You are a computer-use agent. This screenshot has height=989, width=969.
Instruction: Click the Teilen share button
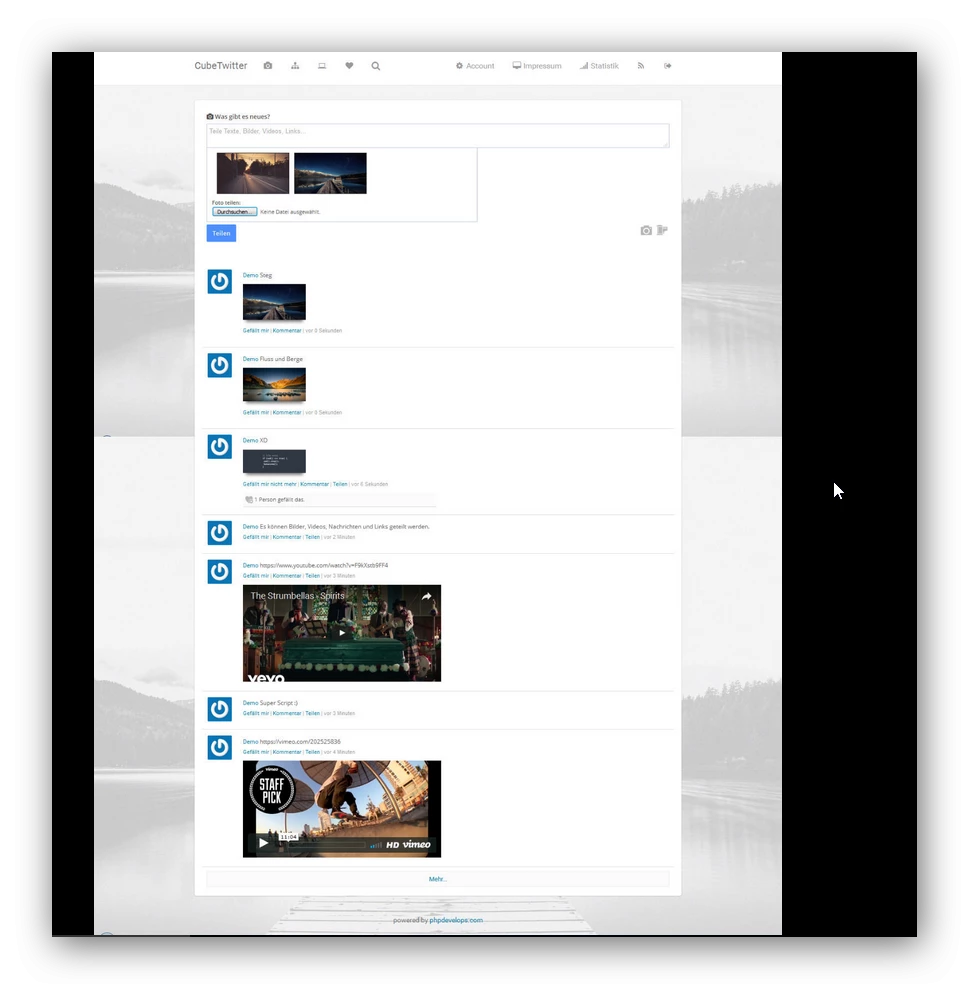(x=221, y=233)
